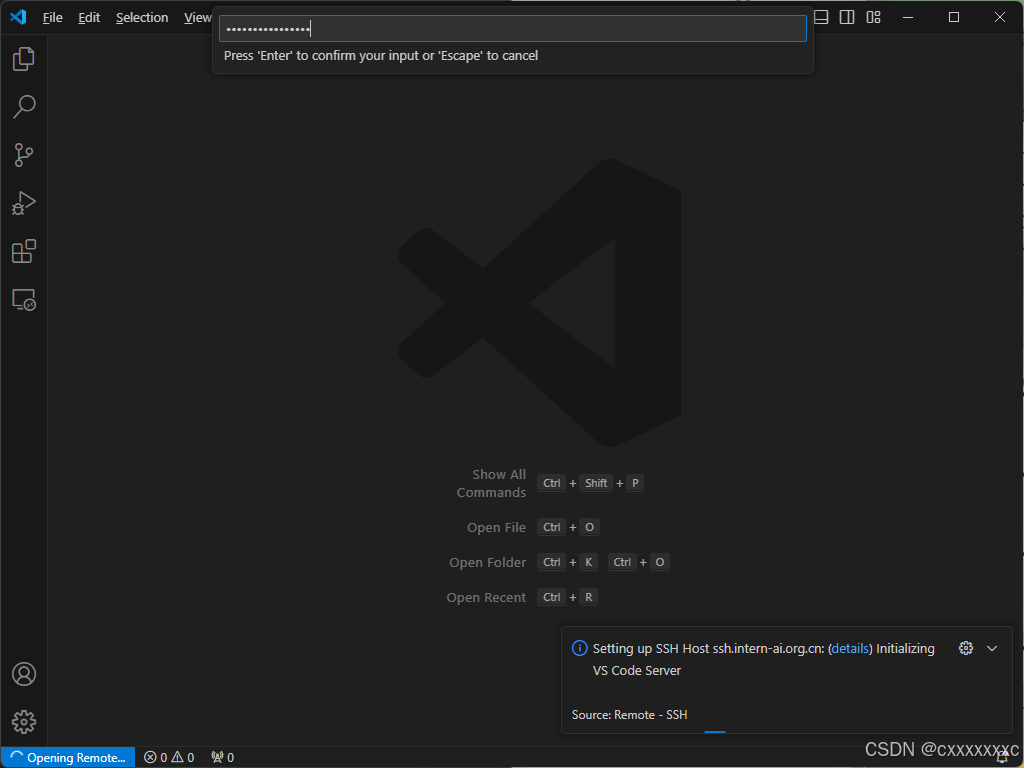Open the Customize Layout icon

873,17
